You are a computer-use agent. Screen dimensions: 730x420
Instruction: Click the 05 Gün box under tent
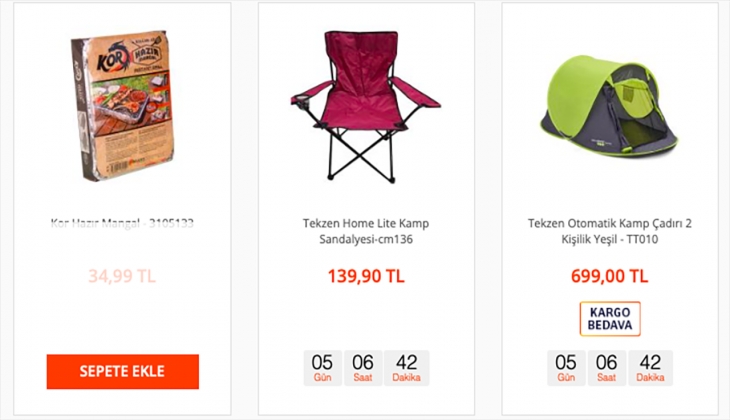click(x=566, y=368)
